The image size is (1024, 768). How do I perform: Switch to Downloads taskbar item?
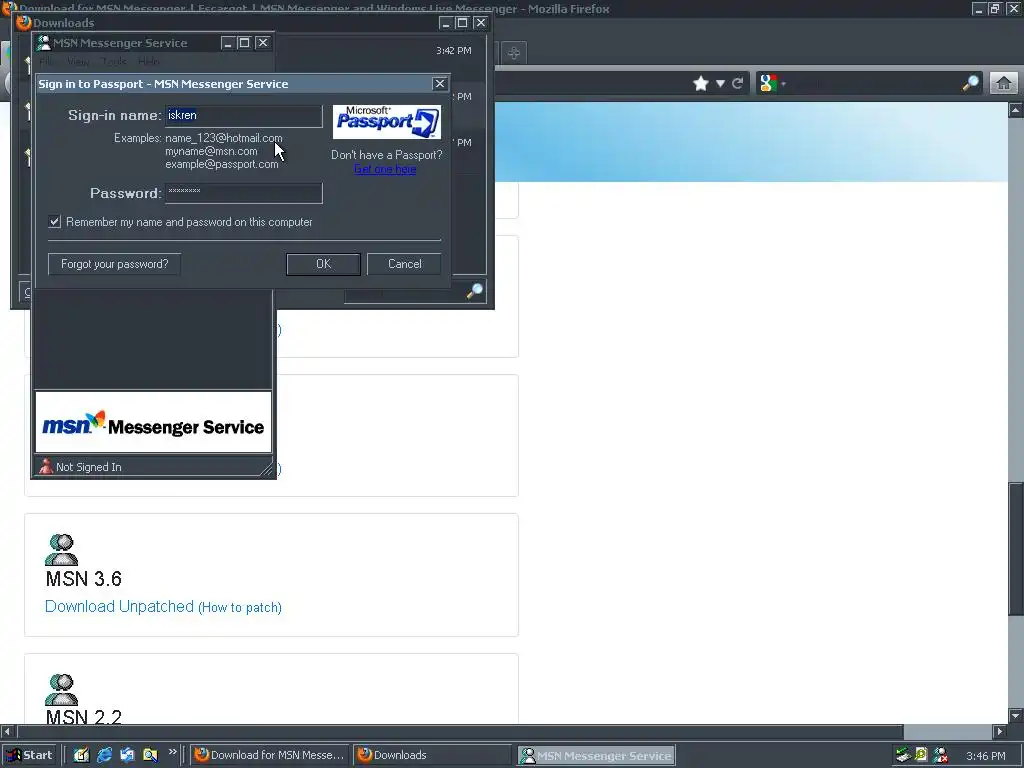tap(434, 755)
